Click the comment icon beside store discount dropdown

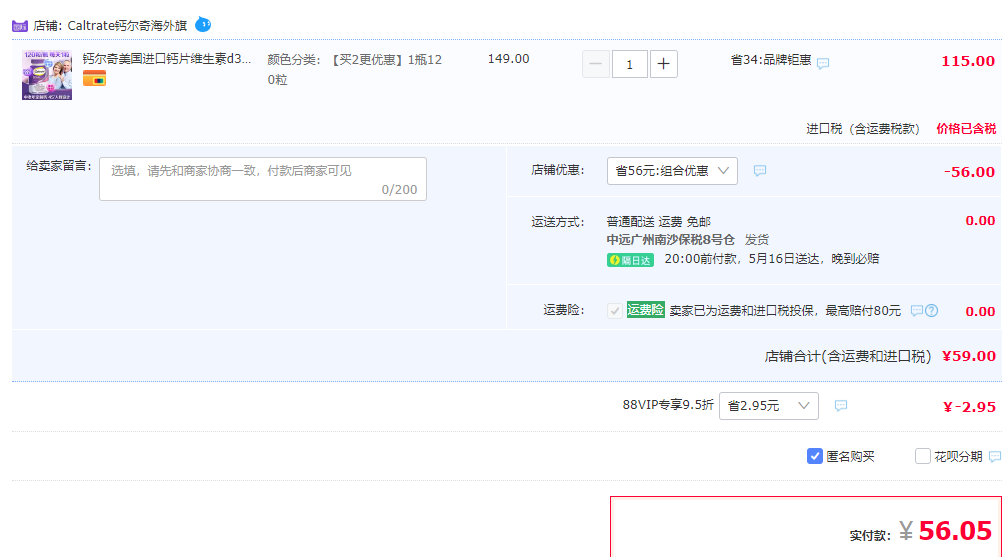click(x=759, y=170)
